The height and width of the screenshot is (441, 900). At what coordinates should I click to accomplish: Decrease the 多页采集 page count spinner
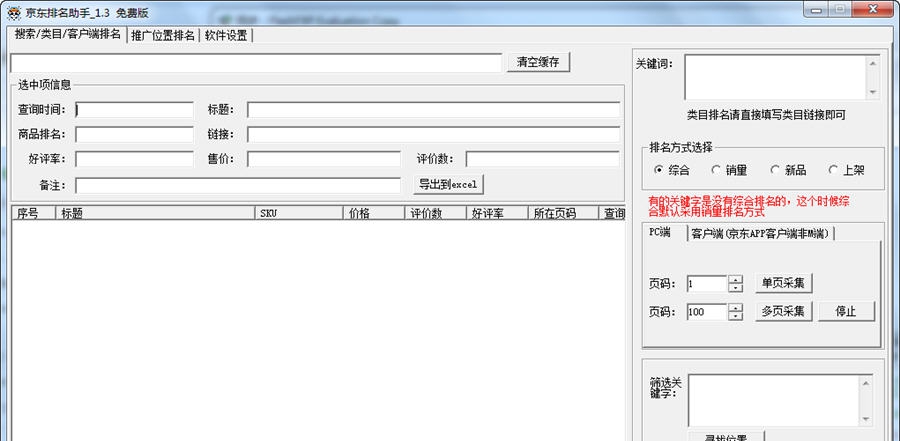pyautogui.click(x=735, y=316)
